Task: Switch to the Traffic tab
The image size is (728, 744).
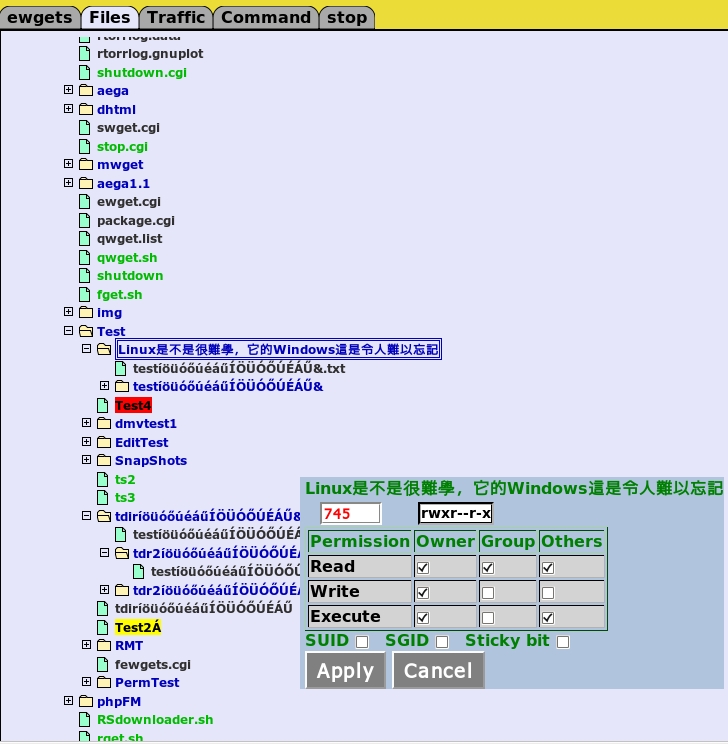Action: tap(176, 17)
